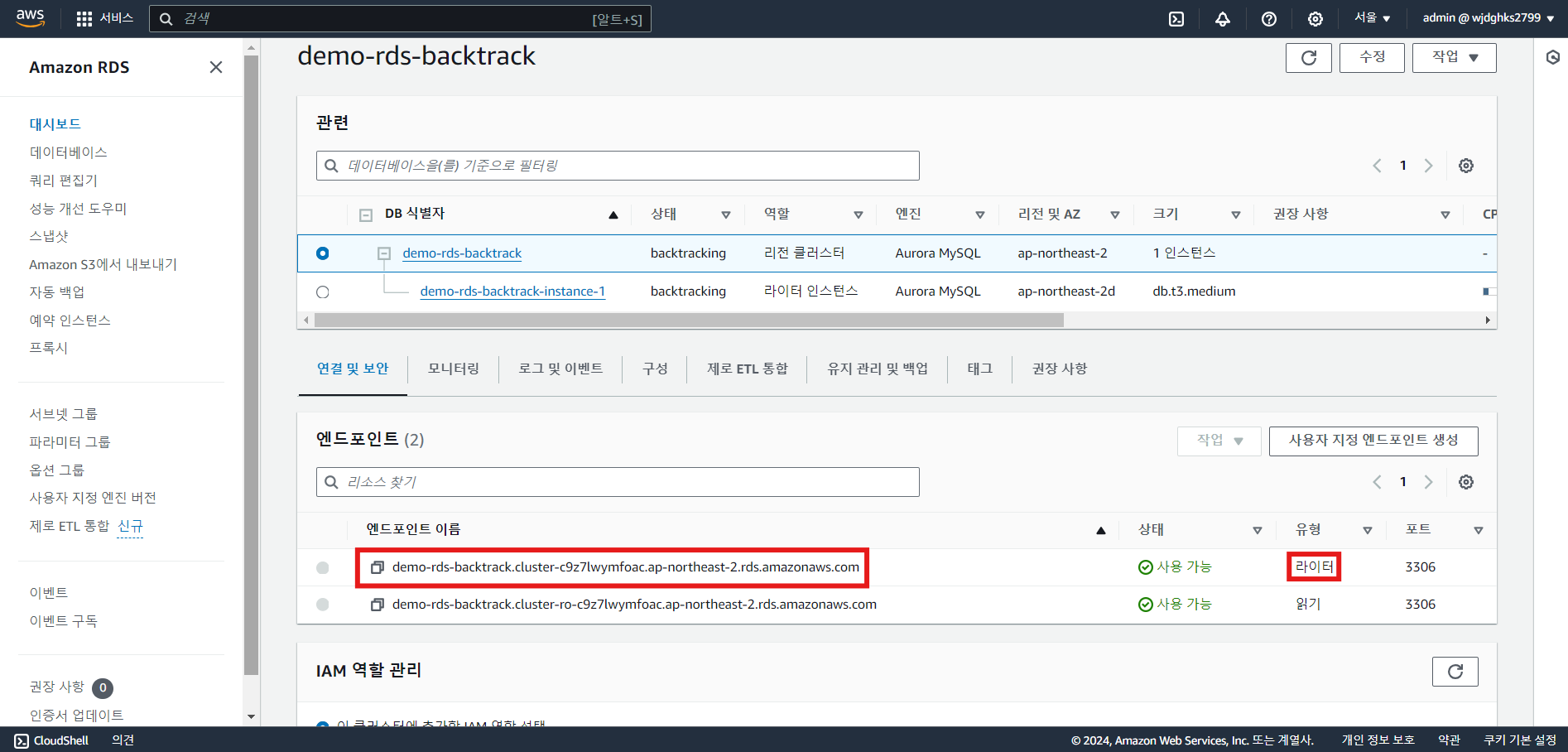Go to next page of endpoints
Image resolution: width=1568 pixels, height=752 pixels.
(x=1429, y=482)
